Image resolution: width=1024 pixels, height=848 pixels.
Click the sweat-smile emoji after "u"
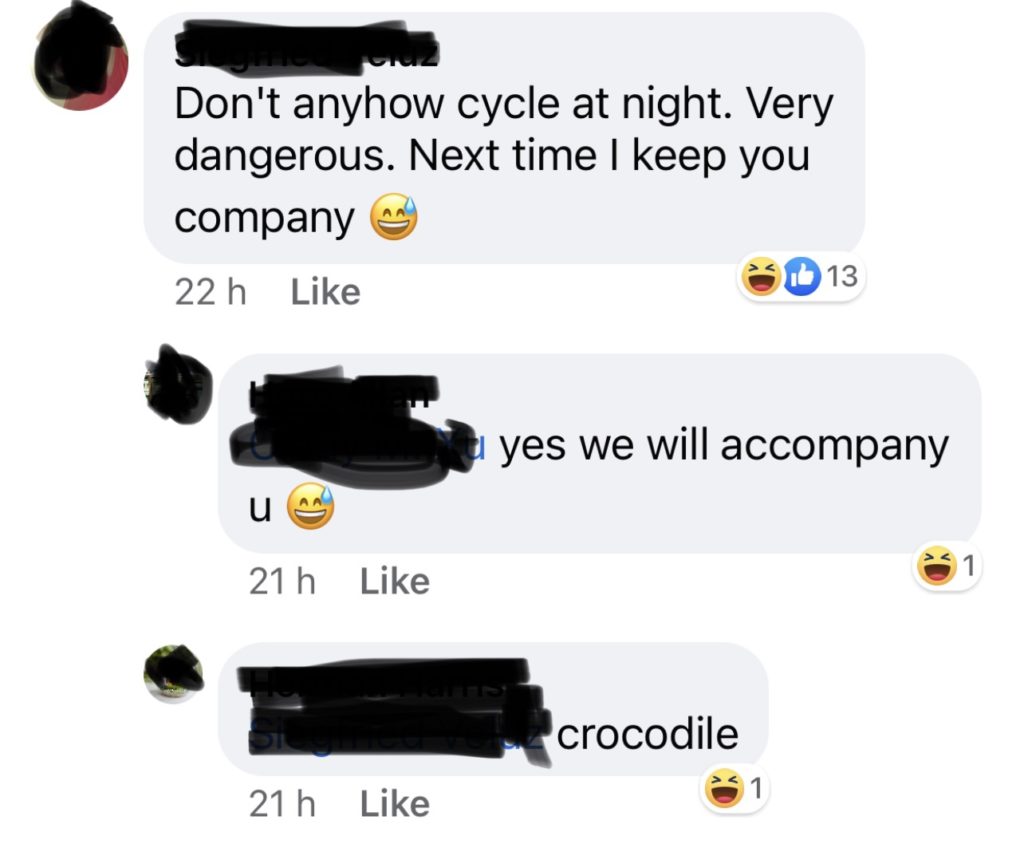tap(311, 506)
